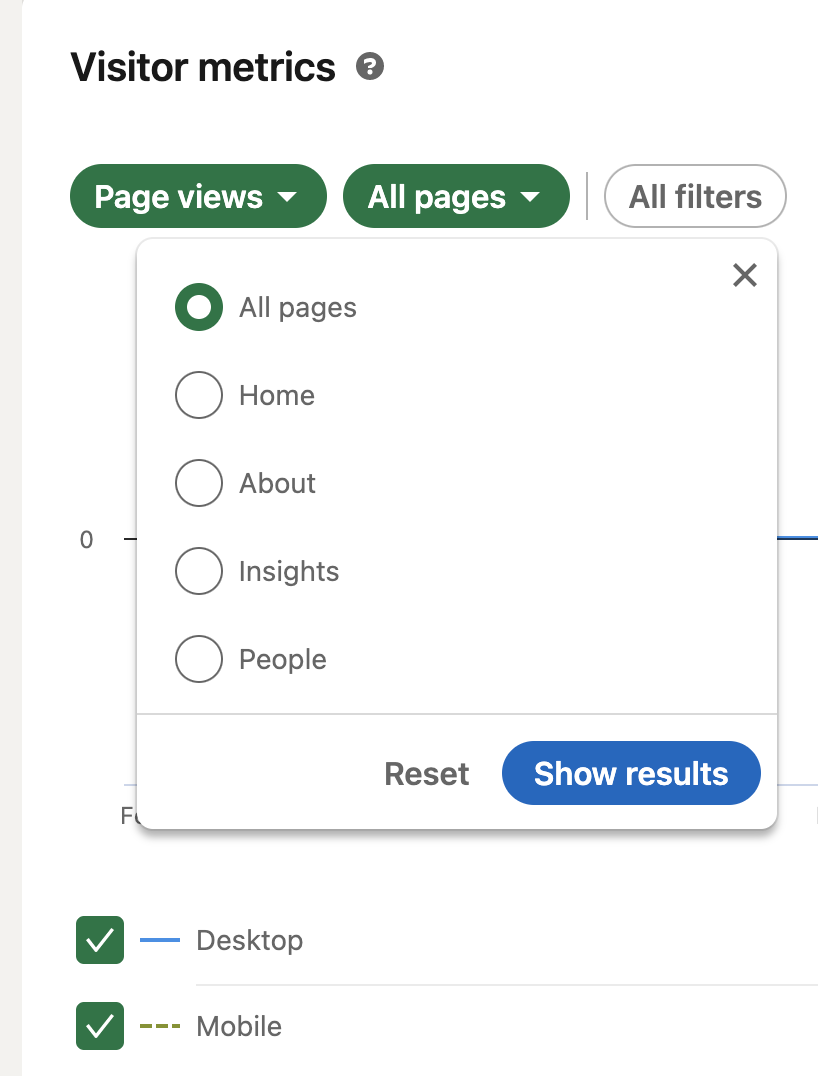Collapse the All pages filter dropdown
818x1076 pixels.
click(456, 196)
